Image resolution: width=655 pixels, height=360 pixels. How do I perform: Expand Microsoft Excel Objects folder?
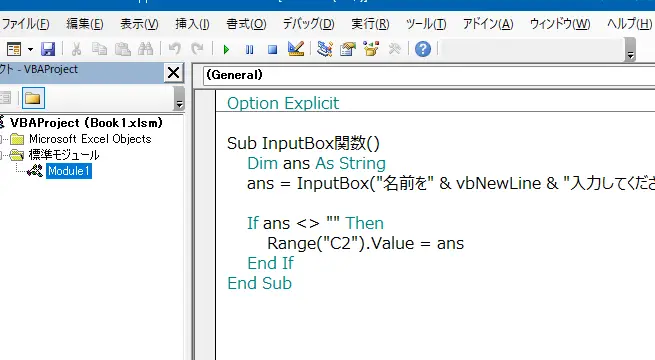point(2,139)
